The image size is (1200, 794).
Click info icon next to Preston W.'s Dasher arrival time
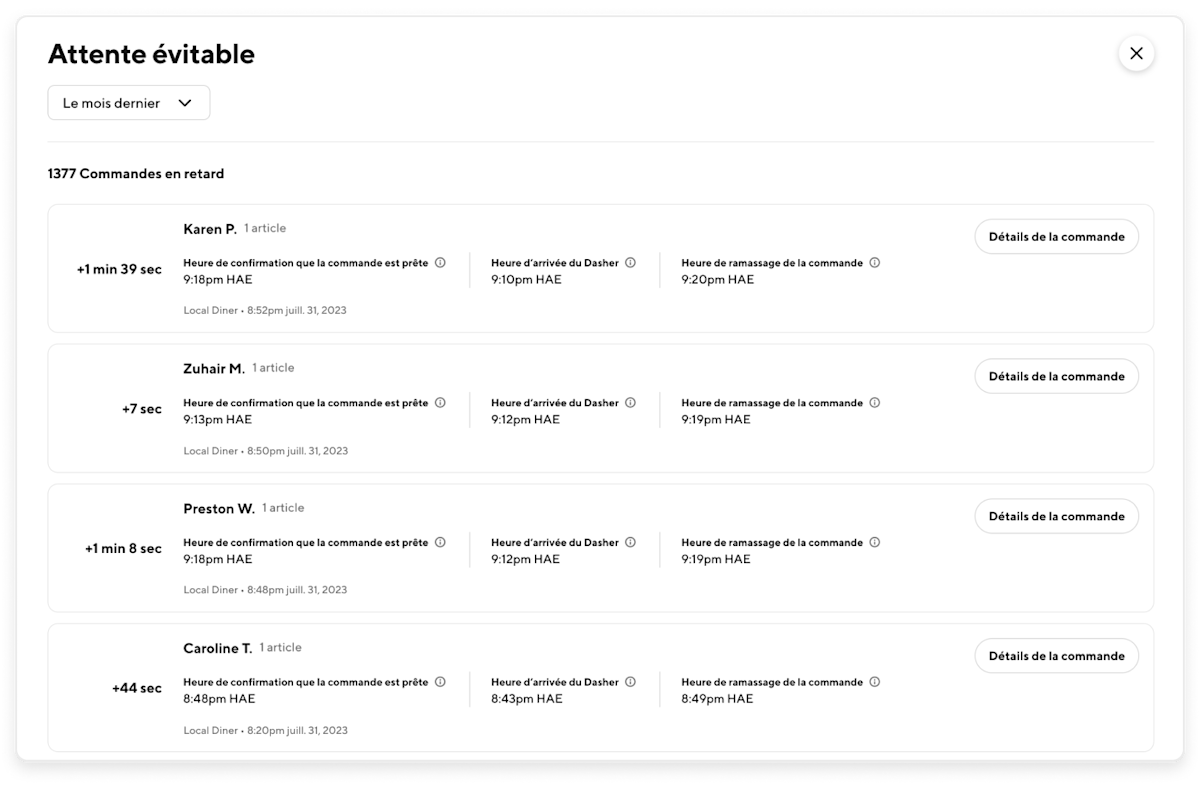[x=630, y=542]
